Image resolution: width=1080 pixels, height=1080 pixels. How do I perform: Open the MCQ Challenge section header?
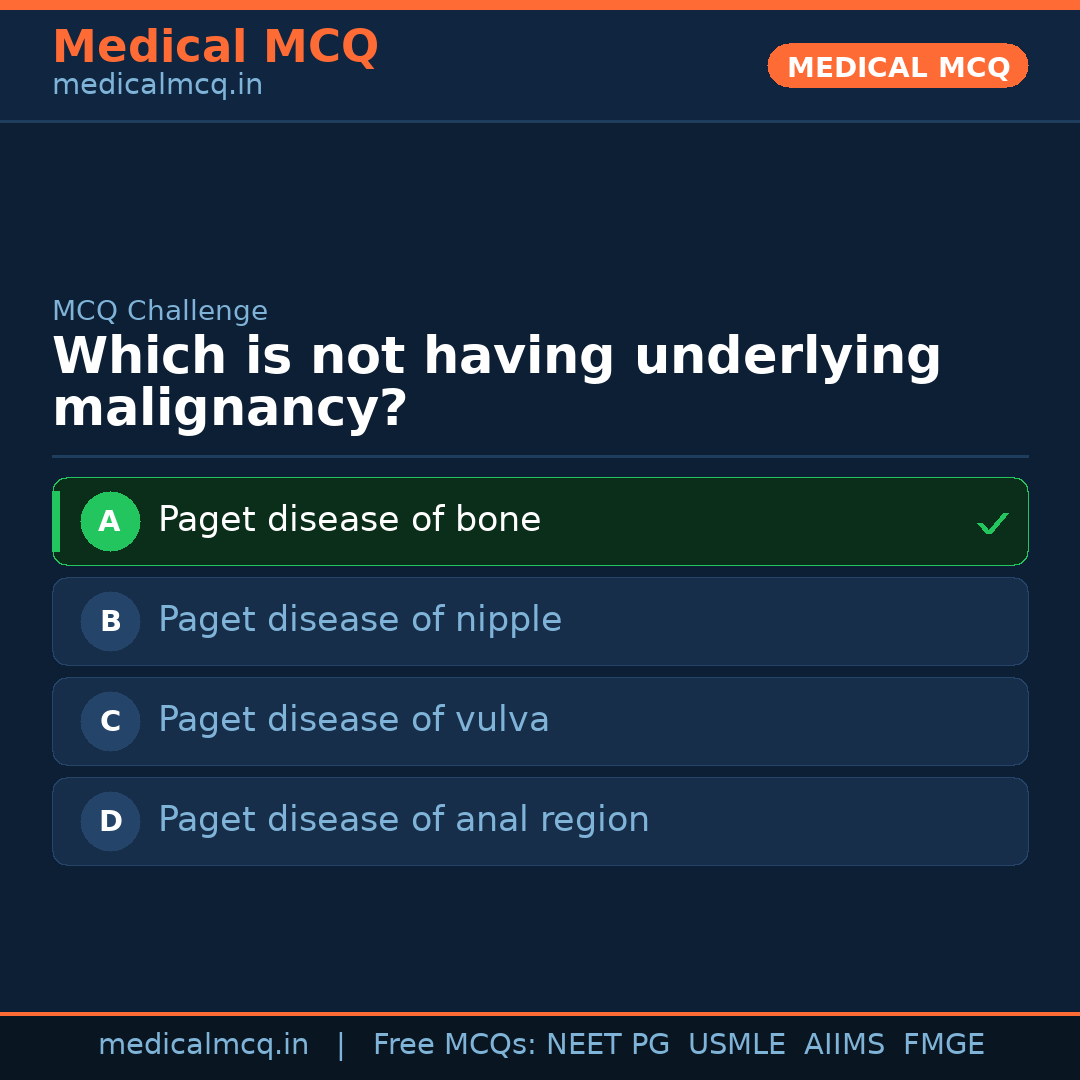click(160, 311)
